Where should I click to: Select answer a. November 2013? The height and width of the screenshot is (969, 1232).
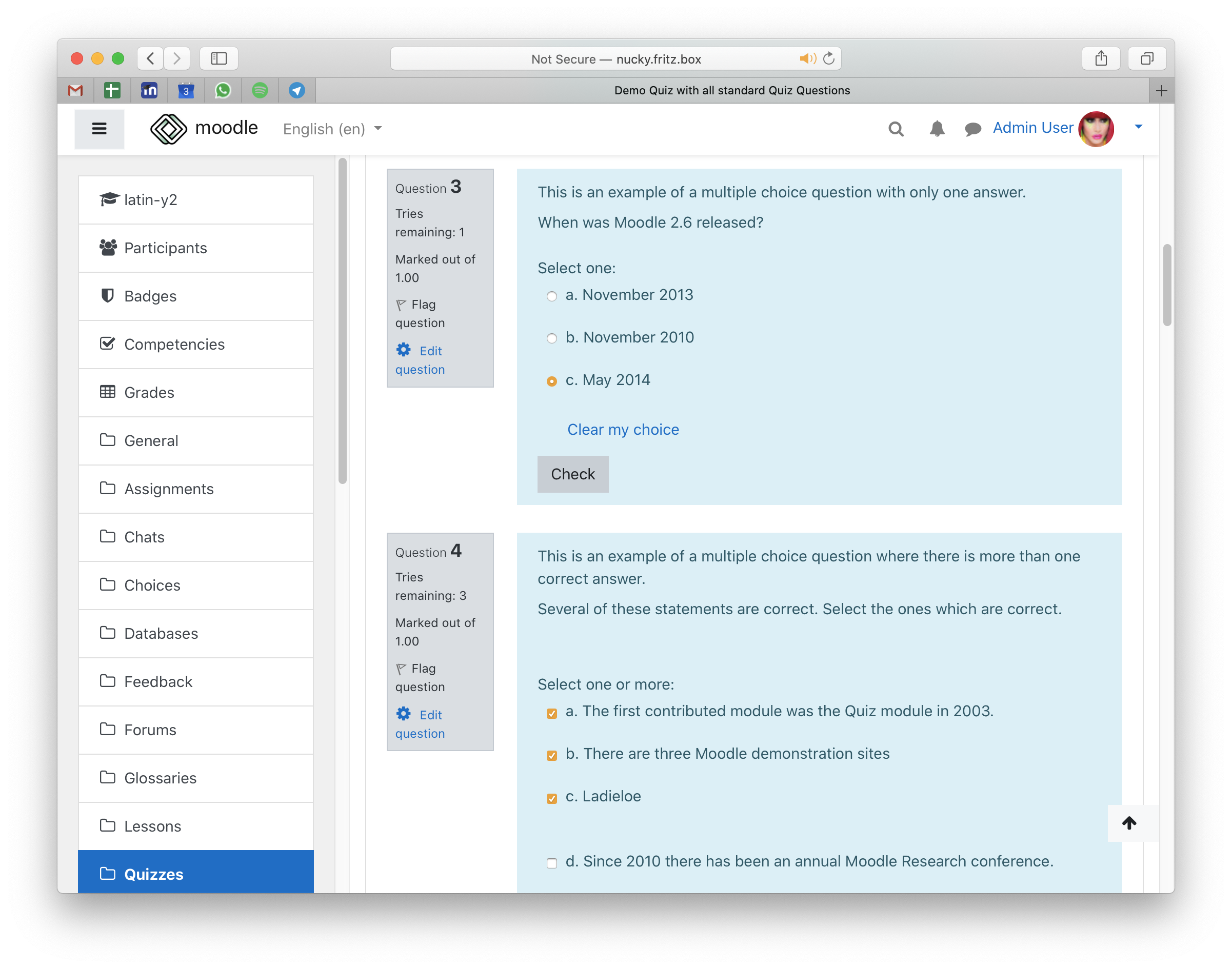pyautogui.click(x=551, y=296)
